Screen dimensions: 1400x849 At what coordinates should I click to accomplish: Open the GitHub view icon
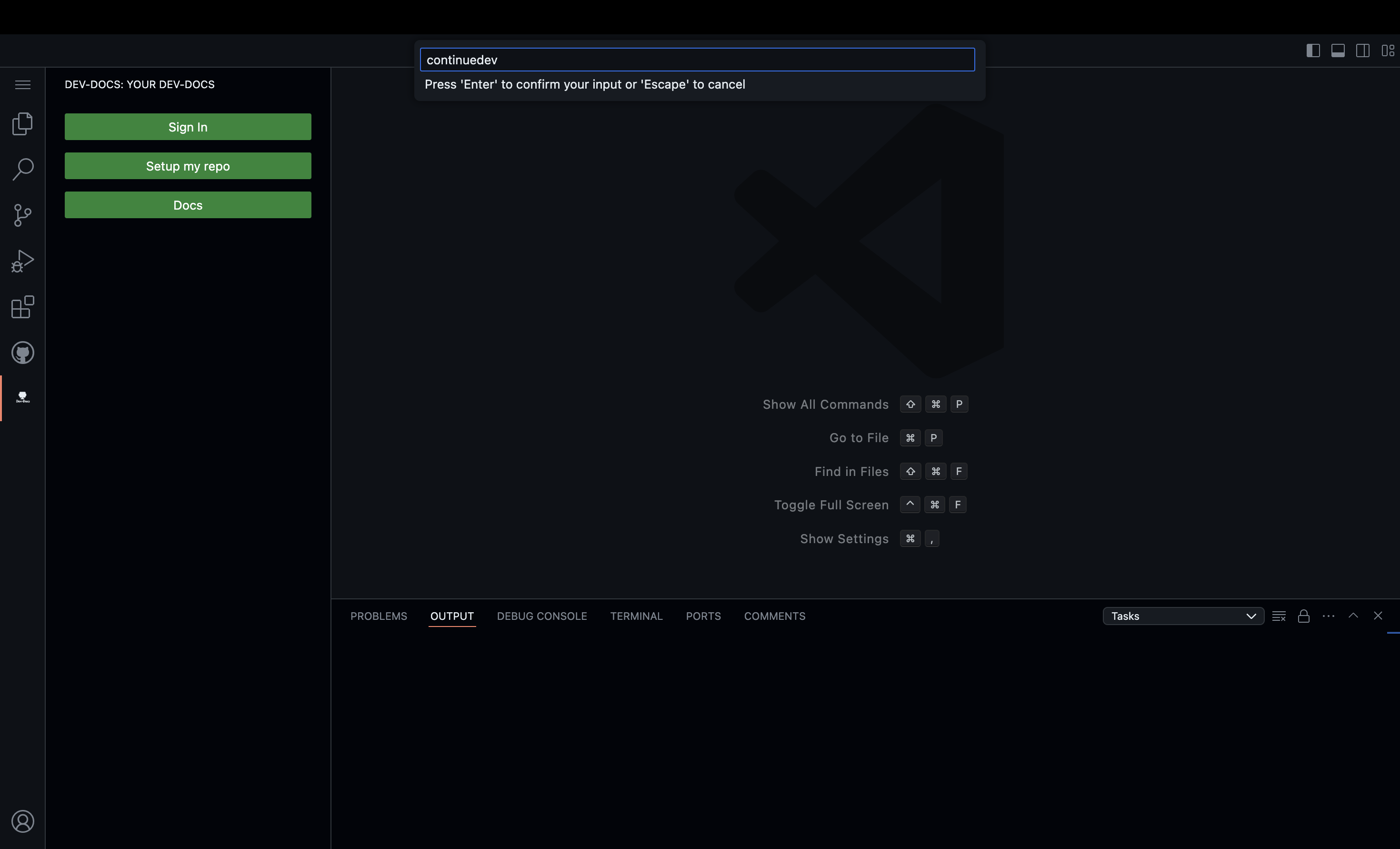[23, 353]
